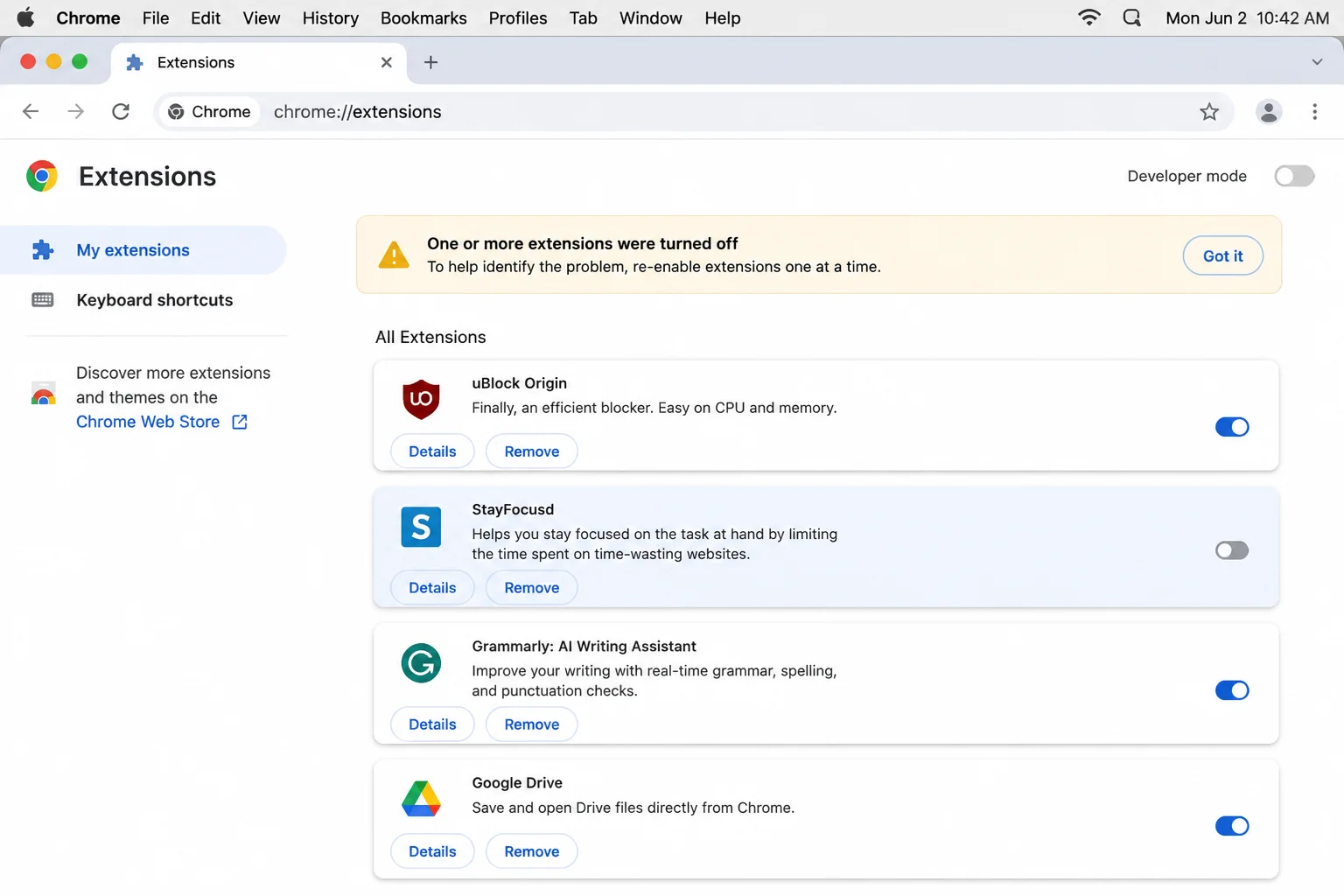Screen dimensions: 1344x896
Task: Click the external link icon beside Chrome Web Store
Action: click(240, 422)
